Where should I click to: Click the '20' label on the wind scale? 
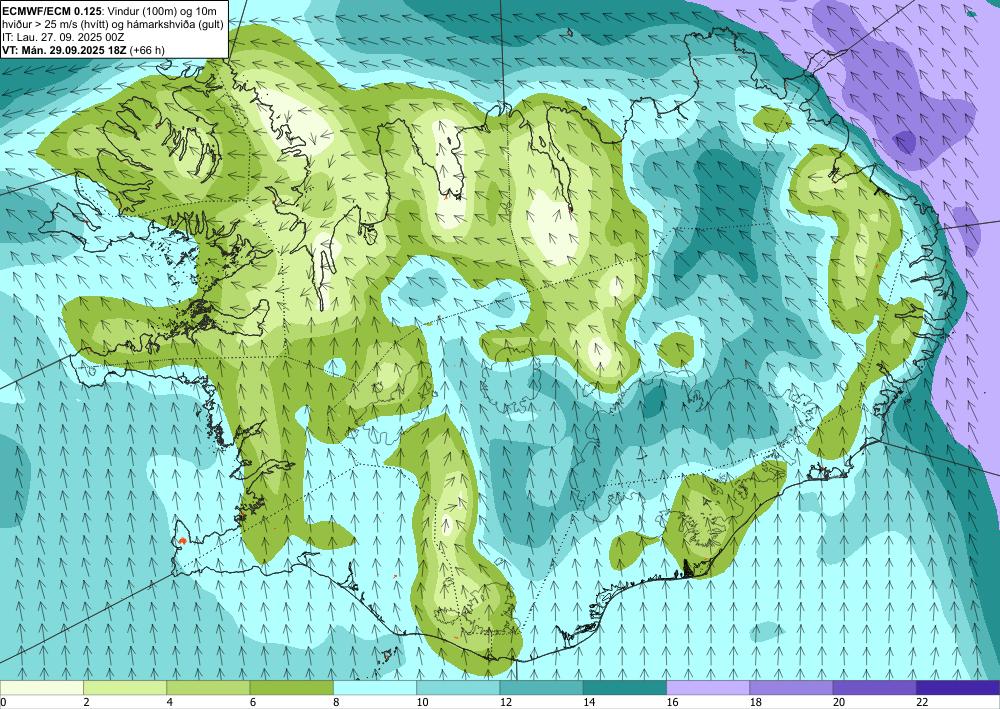839,703
